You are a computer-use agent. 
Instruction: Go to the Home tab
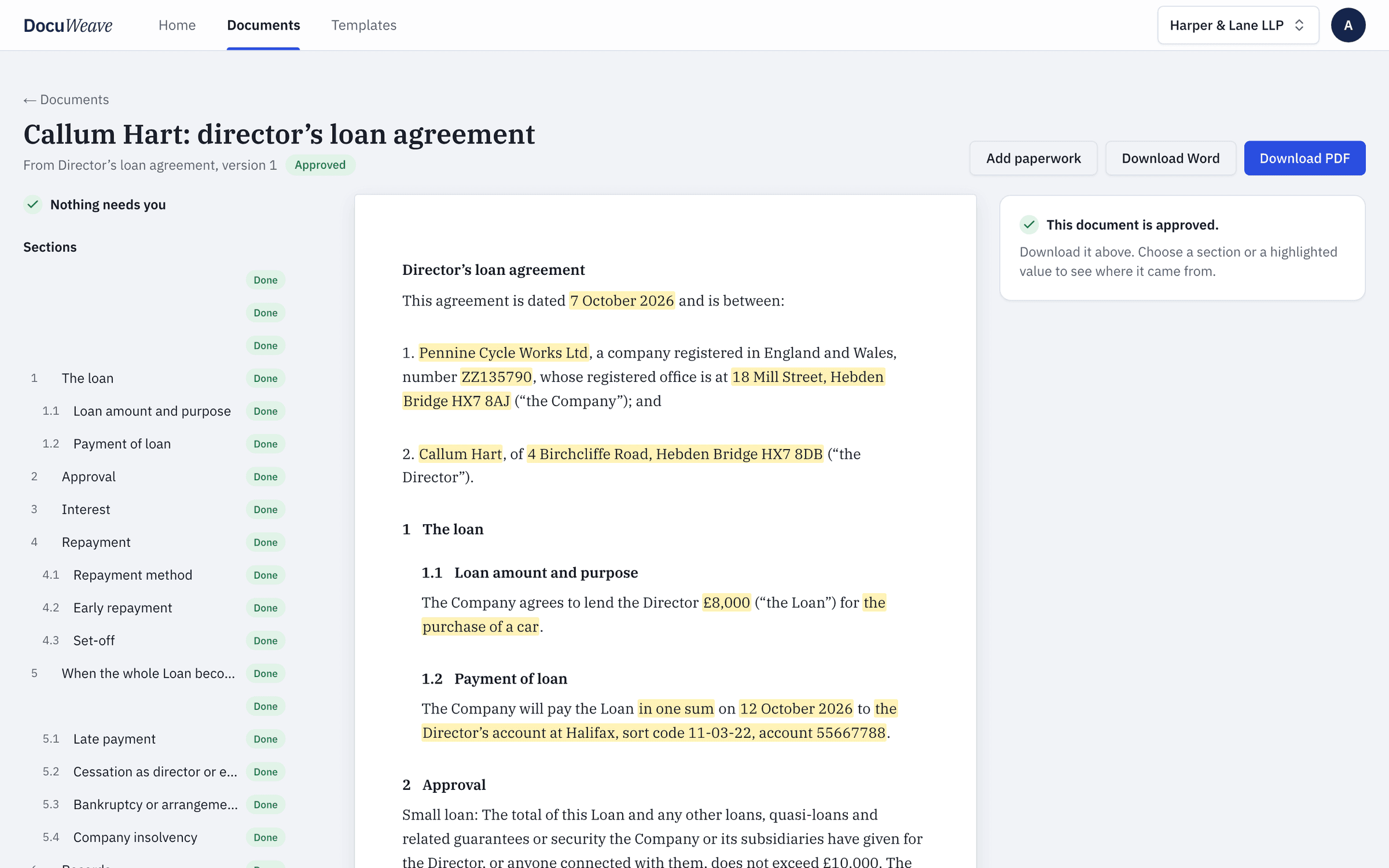pos(177,25)
